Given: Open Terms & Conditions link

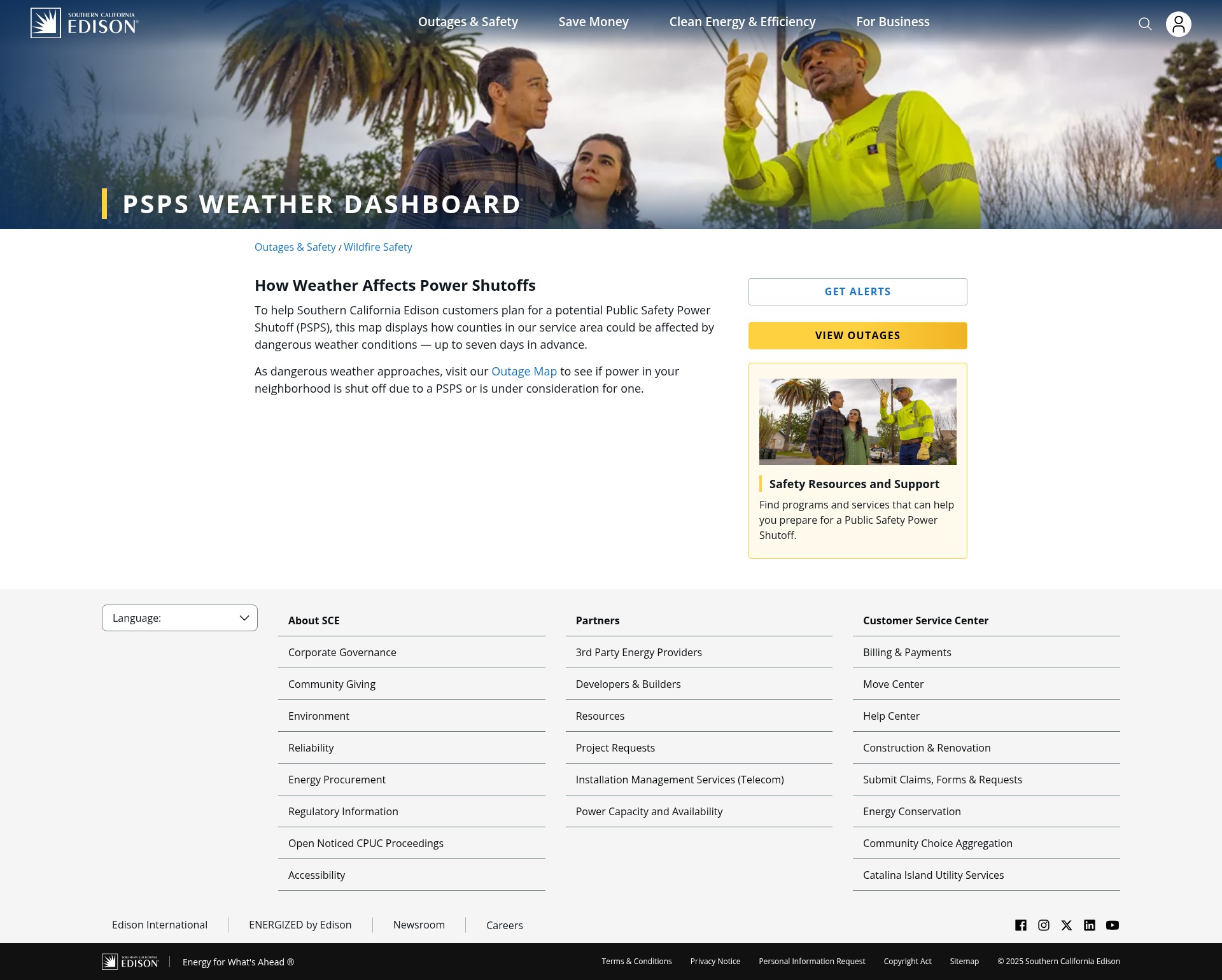Looking at the screenshot, I should click(636, 961).
